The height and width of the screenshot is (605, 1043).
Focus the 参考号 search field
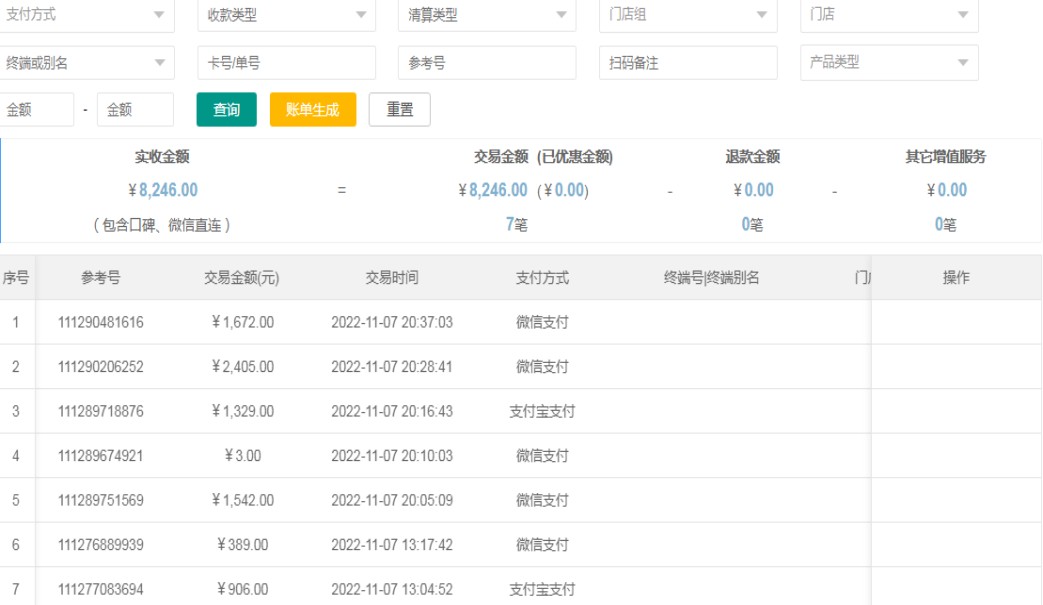(487, 63)
